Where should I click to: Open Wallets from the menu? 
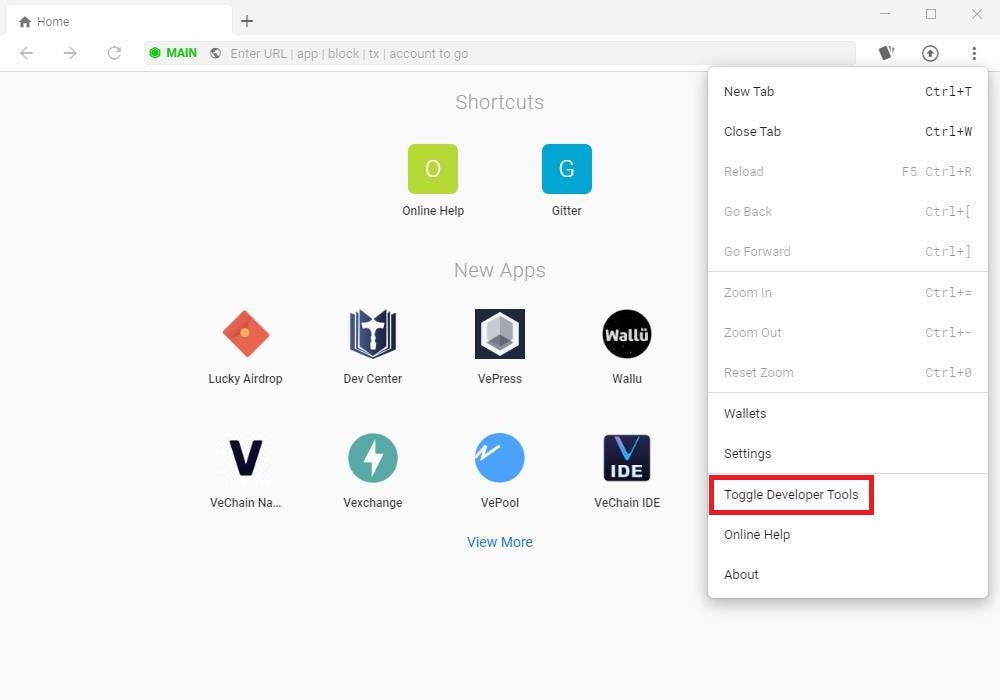click(848, 413)
